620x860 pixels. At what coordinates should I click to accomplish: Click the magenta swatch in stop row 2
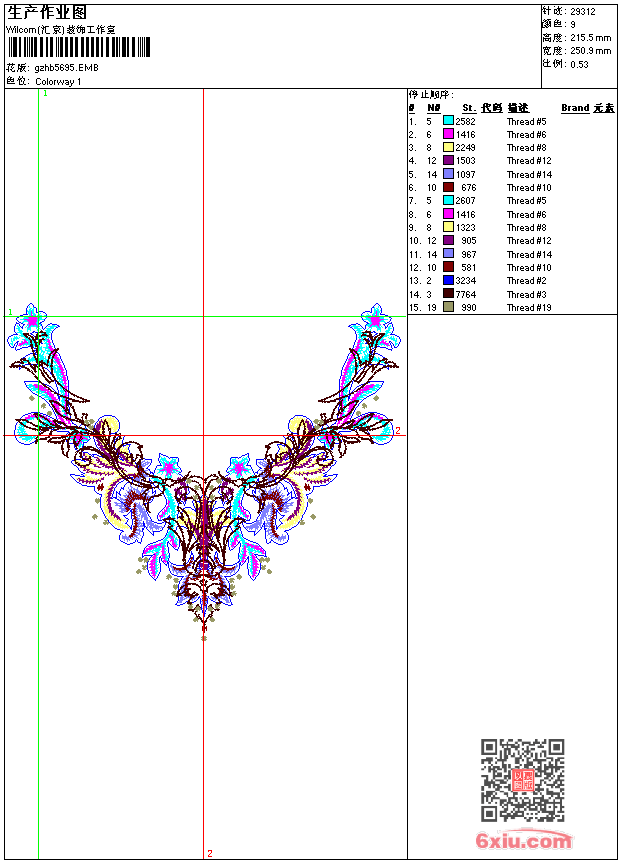[x=448, y=134]
